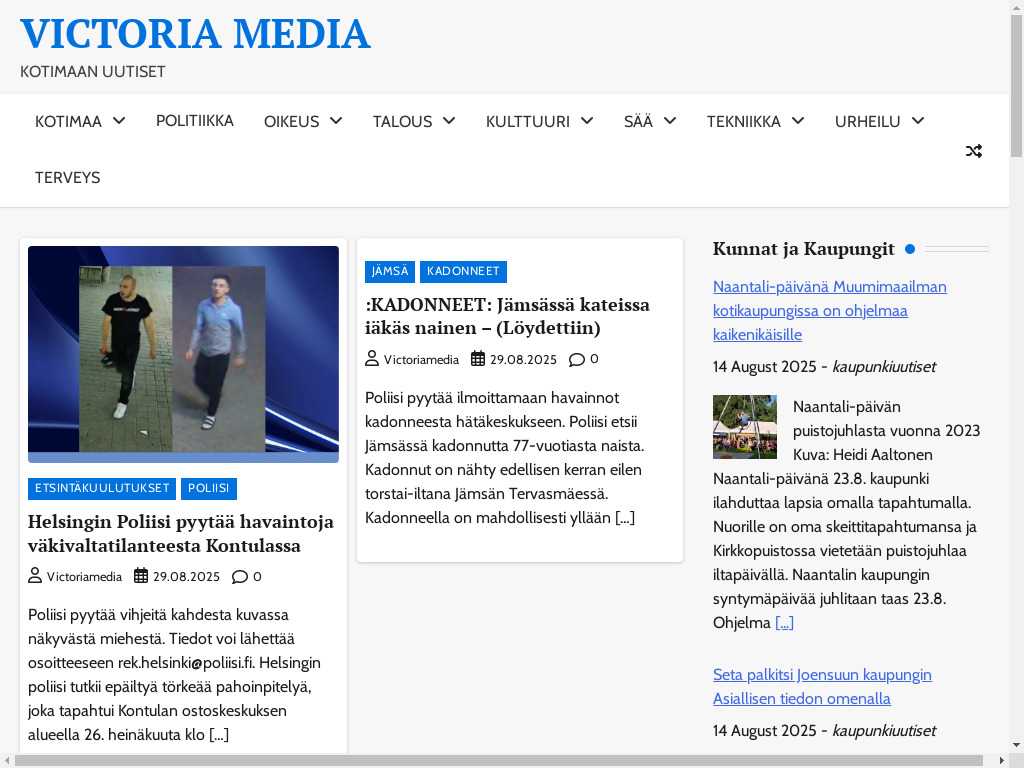Image resolution: width=1024 pixels, height=768 pixels.
Task: Click author icon on Jämsä missing article
Action: pyautogui.click(x=372, y=358)
